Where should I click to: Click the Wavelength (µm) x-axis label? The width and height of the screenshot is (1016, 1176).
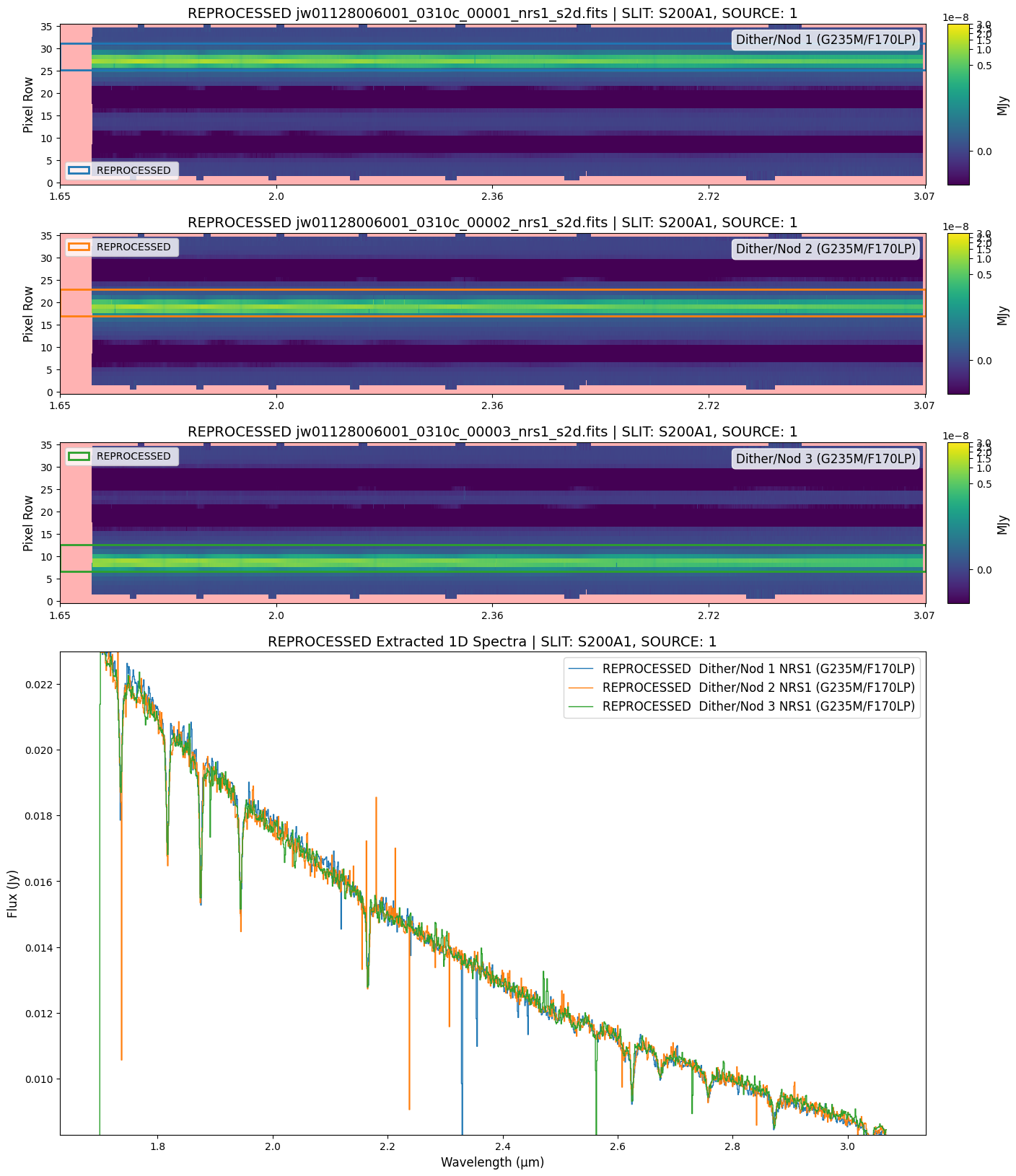coord(492,1162)
